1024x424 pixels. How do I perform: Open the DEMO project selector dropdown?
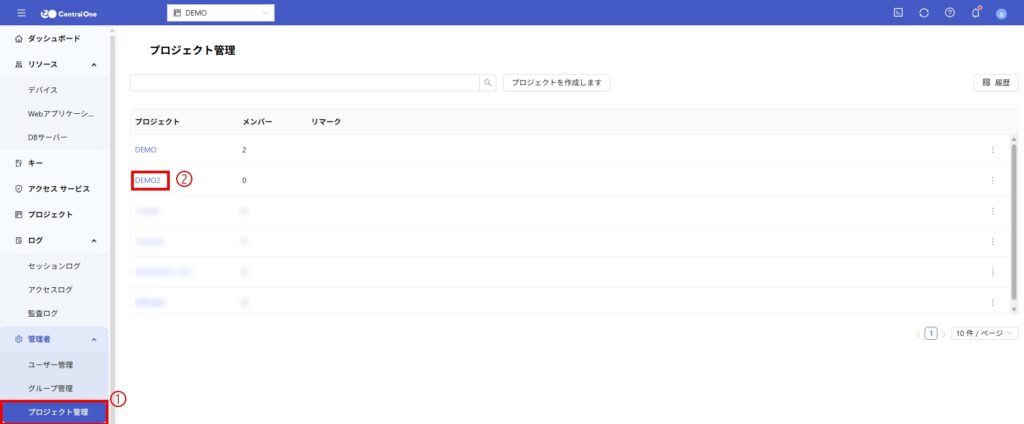220,13
